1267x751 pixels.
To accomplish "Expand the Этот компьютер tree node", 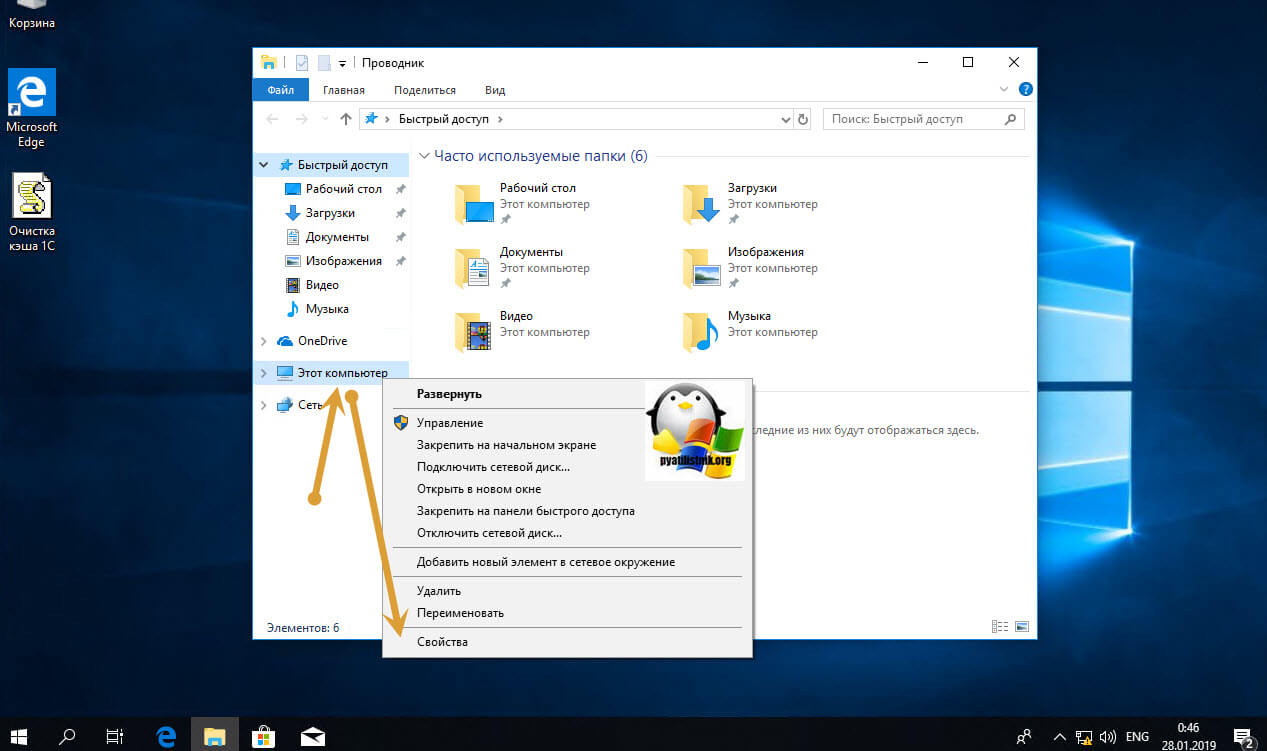I will pyautogui.click(x=263, y=373).
